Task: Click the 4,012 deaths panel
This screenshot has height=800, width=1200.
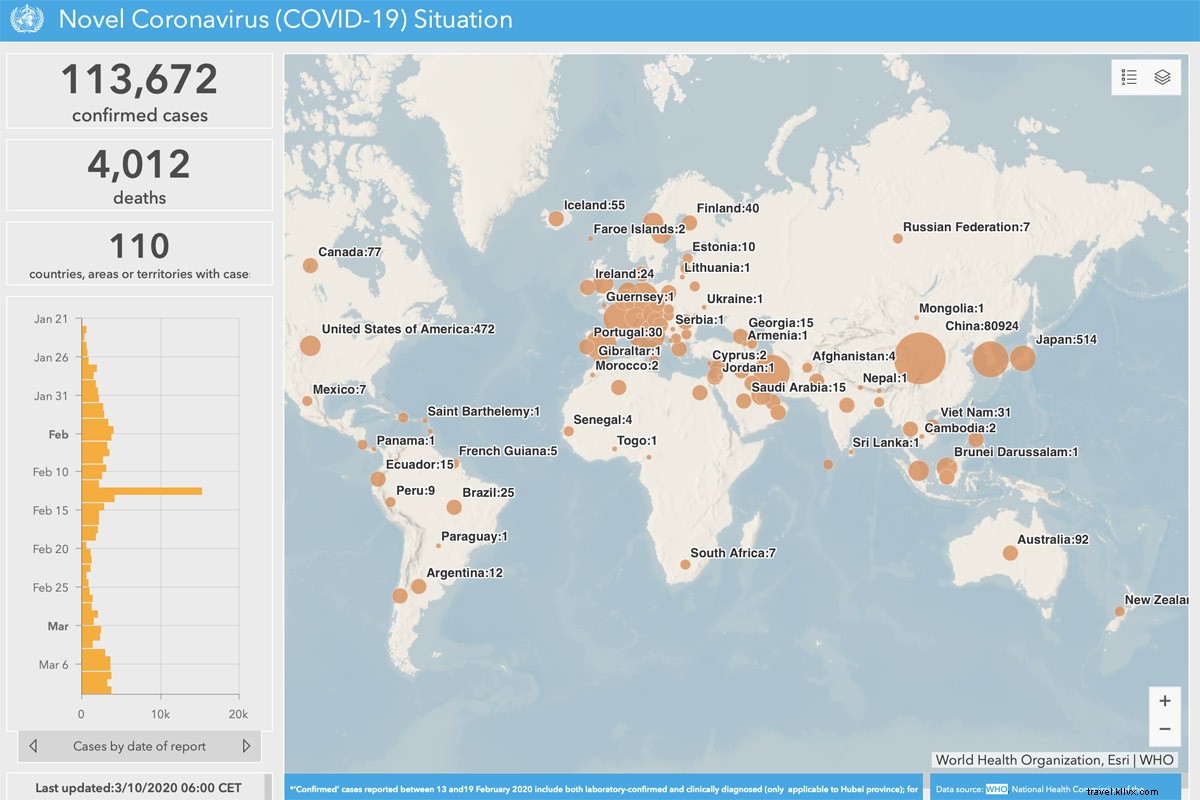Action: click(140, 175)
